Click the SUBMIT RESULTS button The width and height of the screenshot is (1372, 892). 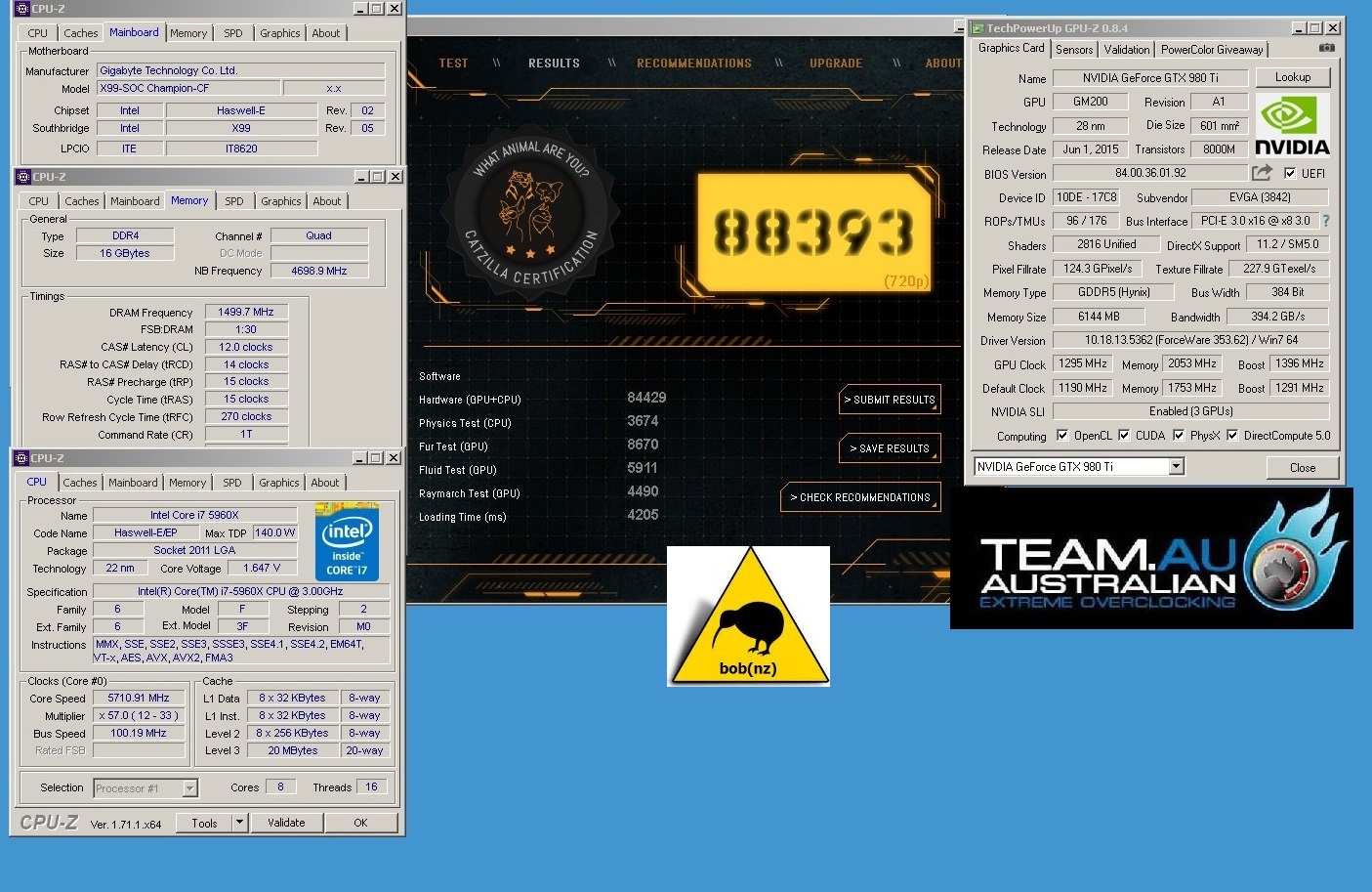coord(890,400)
